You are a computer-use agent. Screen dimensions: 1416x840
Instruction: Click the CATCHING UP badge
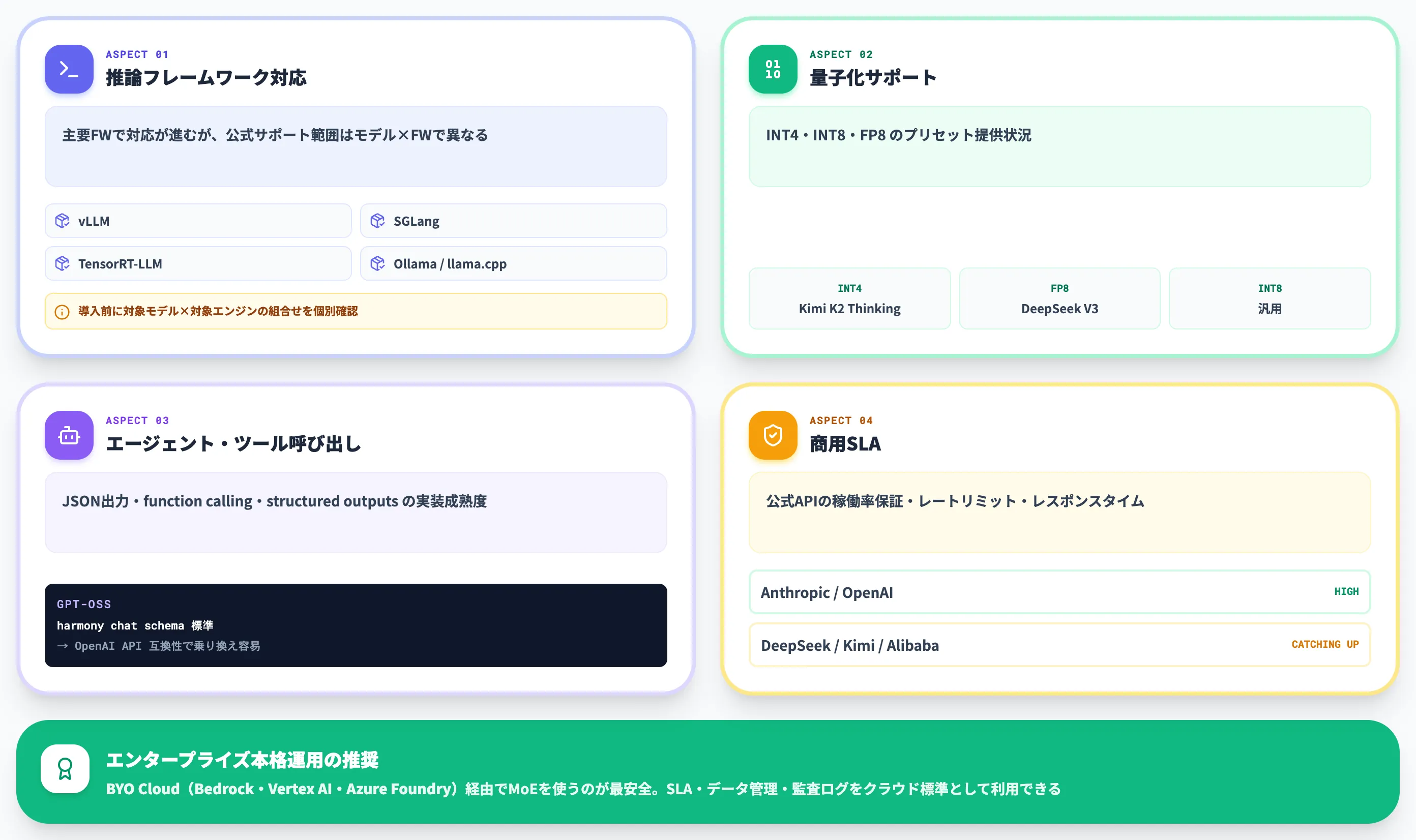click(1325, 645)
